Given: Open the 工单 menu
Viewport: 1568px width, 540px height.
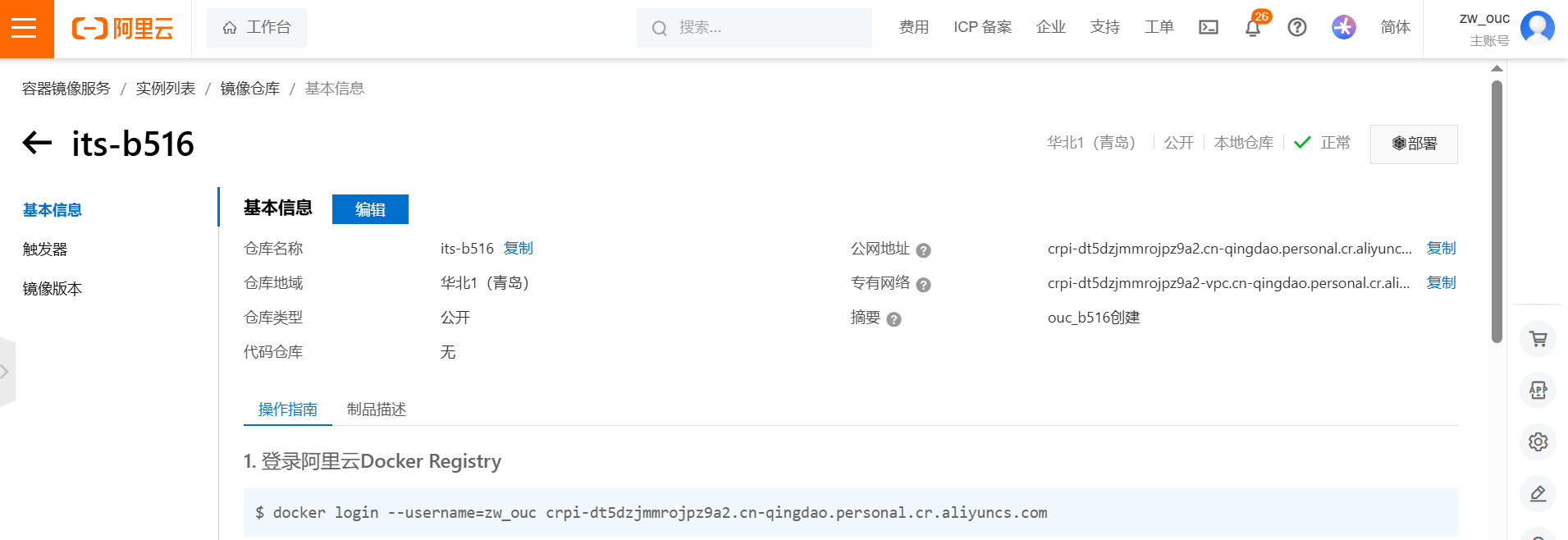Looking at the screenshot, I should [1159, 28].
